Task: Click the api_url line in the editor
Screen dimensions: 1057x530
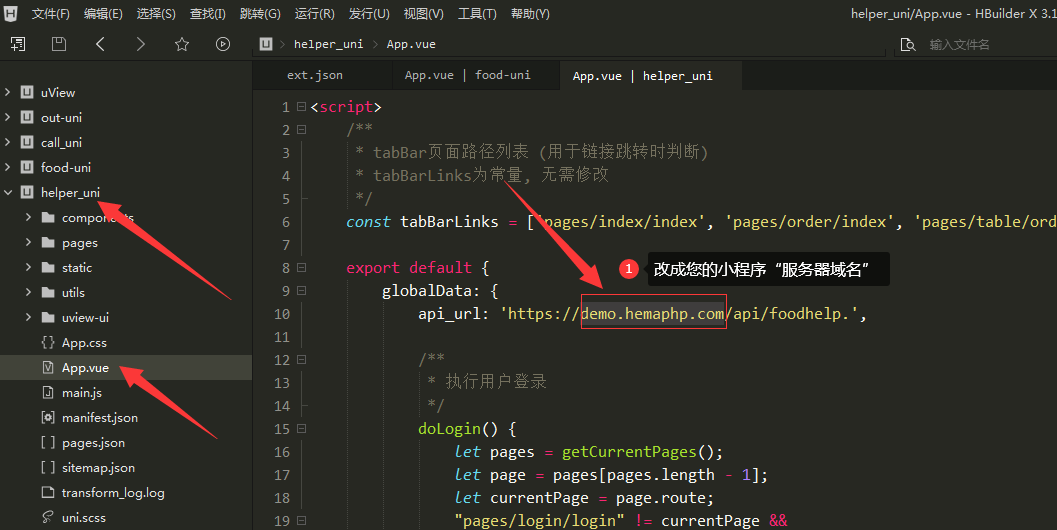Action: (x=642, y=314)
